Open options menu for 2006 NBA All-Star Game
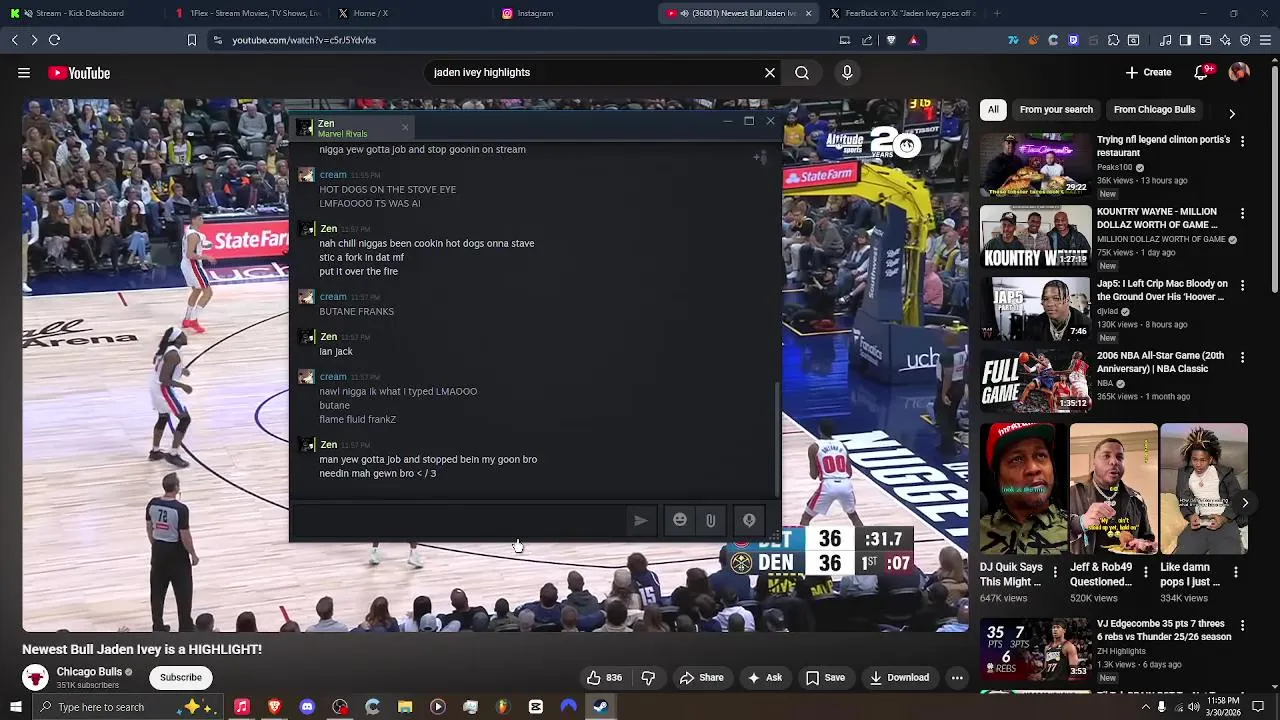 (1242, 357)
